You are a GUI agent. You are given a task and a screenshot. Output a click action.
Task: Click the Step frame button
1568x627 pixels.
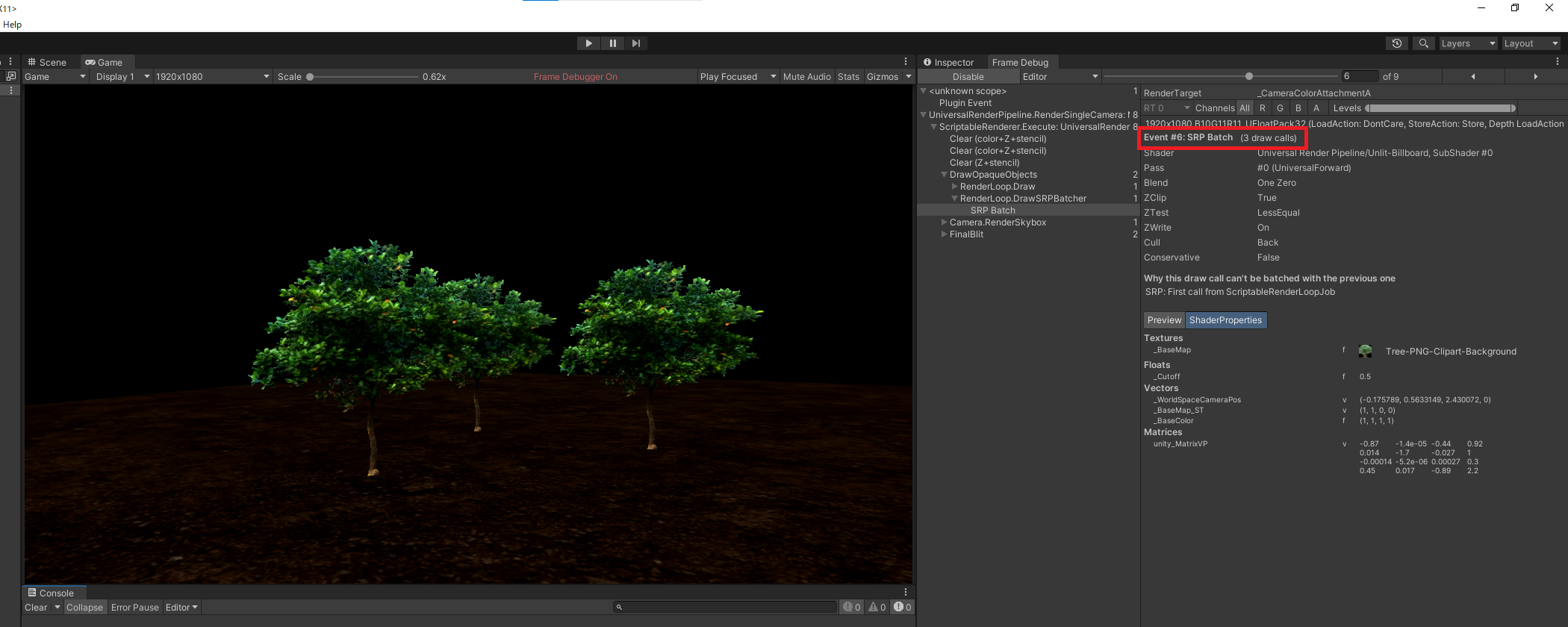coord(635,43)
